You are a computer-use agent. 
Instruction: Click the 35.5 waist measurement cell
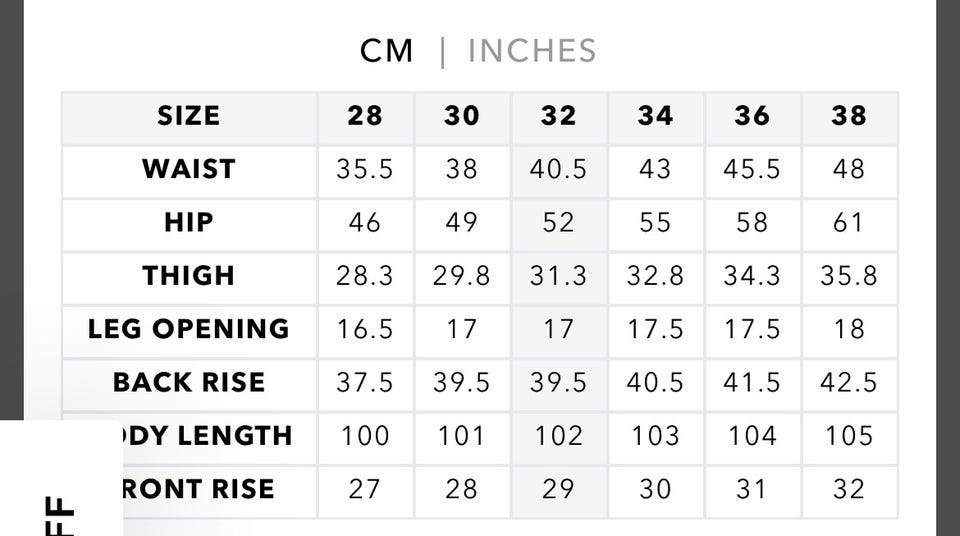coord(365,169)
